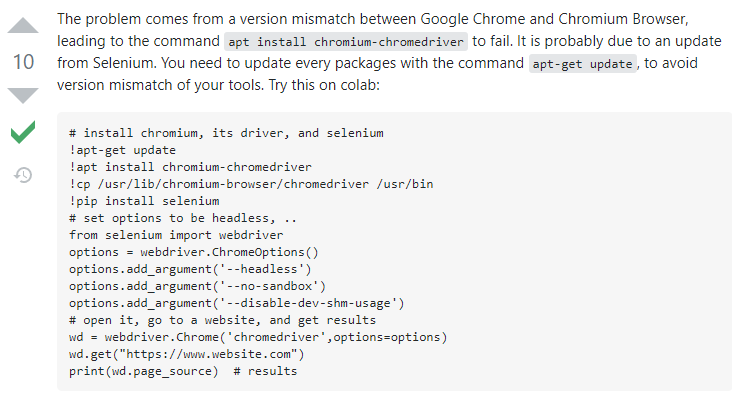
Task: Click inline code 'apt install chromium-chromedriver'
Action: tap(346, 42)
